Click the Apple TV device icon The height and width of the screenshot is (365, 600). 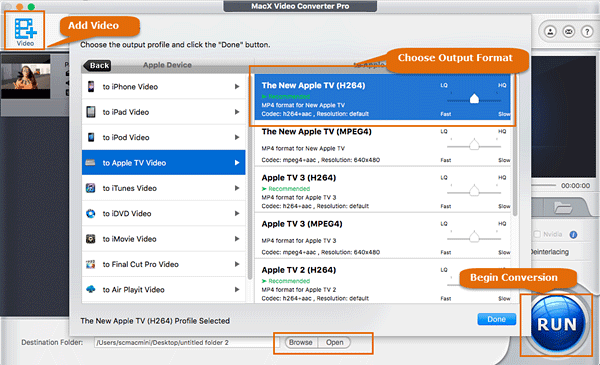point(90,163)
